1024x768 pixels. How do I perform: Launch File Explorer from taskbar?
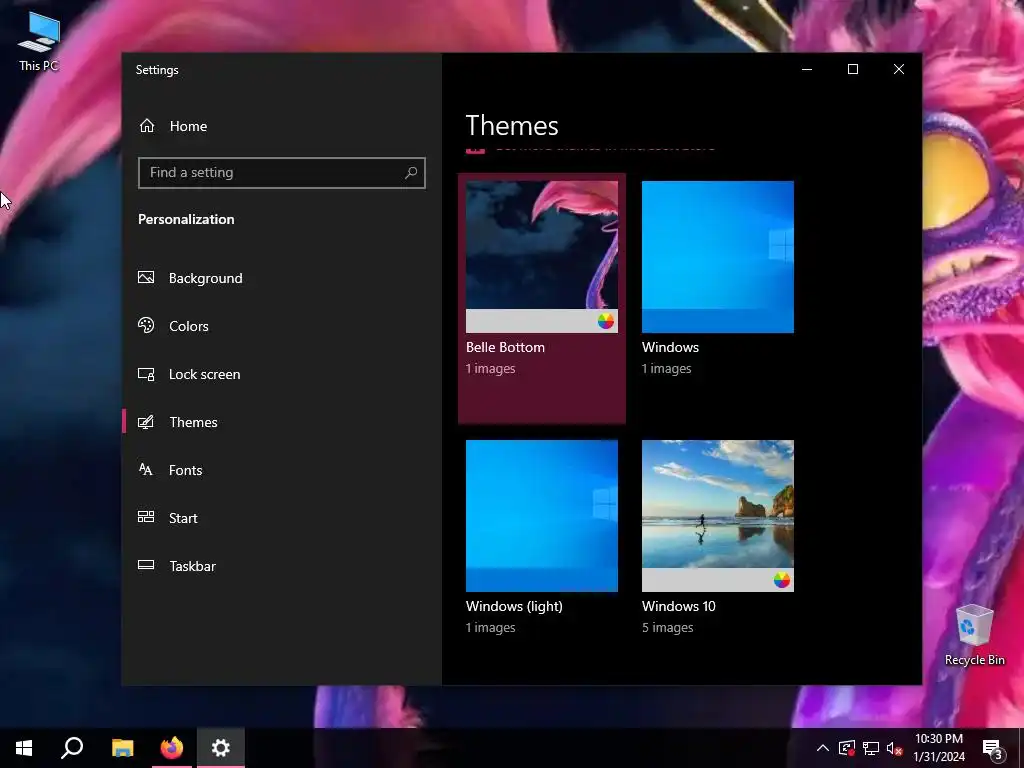tap(122, 748)
